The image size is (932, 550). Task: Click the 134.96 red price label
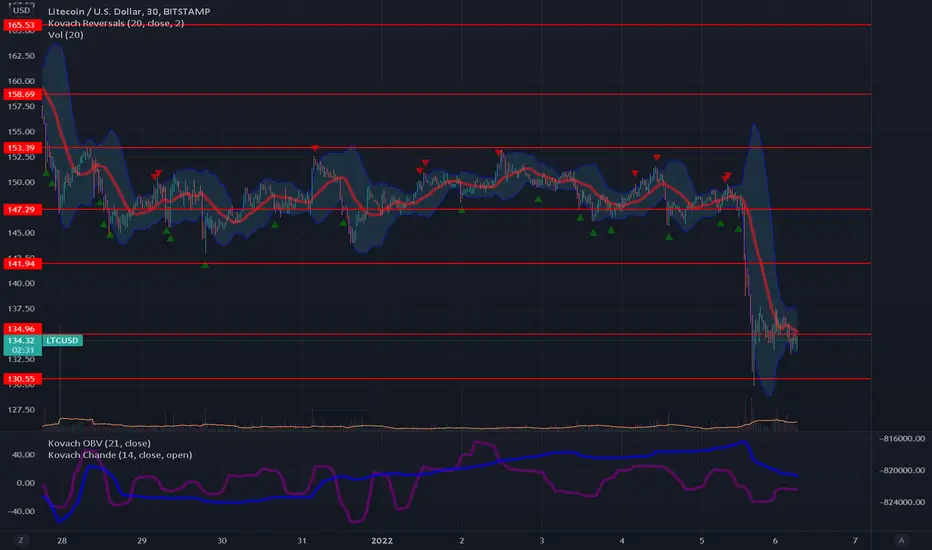[22, 329]
